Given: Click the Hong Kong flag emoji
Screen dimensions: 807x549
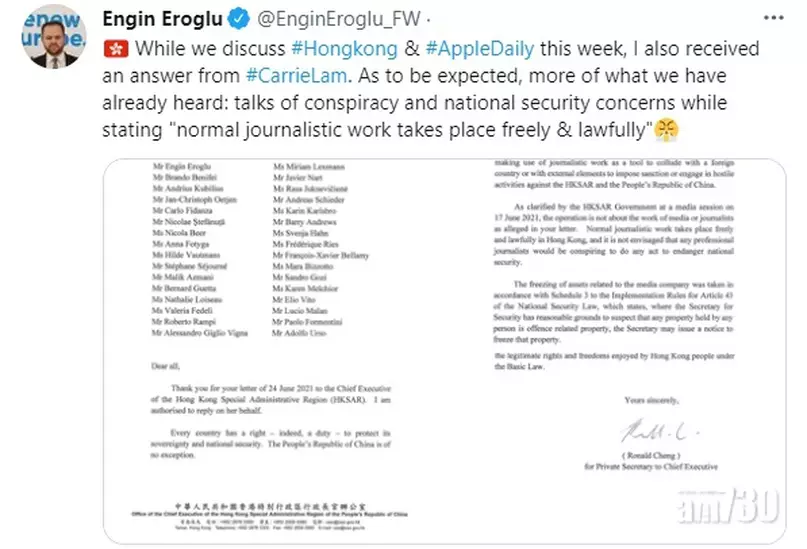Looking at the screenshot, I should pos(116,49).
